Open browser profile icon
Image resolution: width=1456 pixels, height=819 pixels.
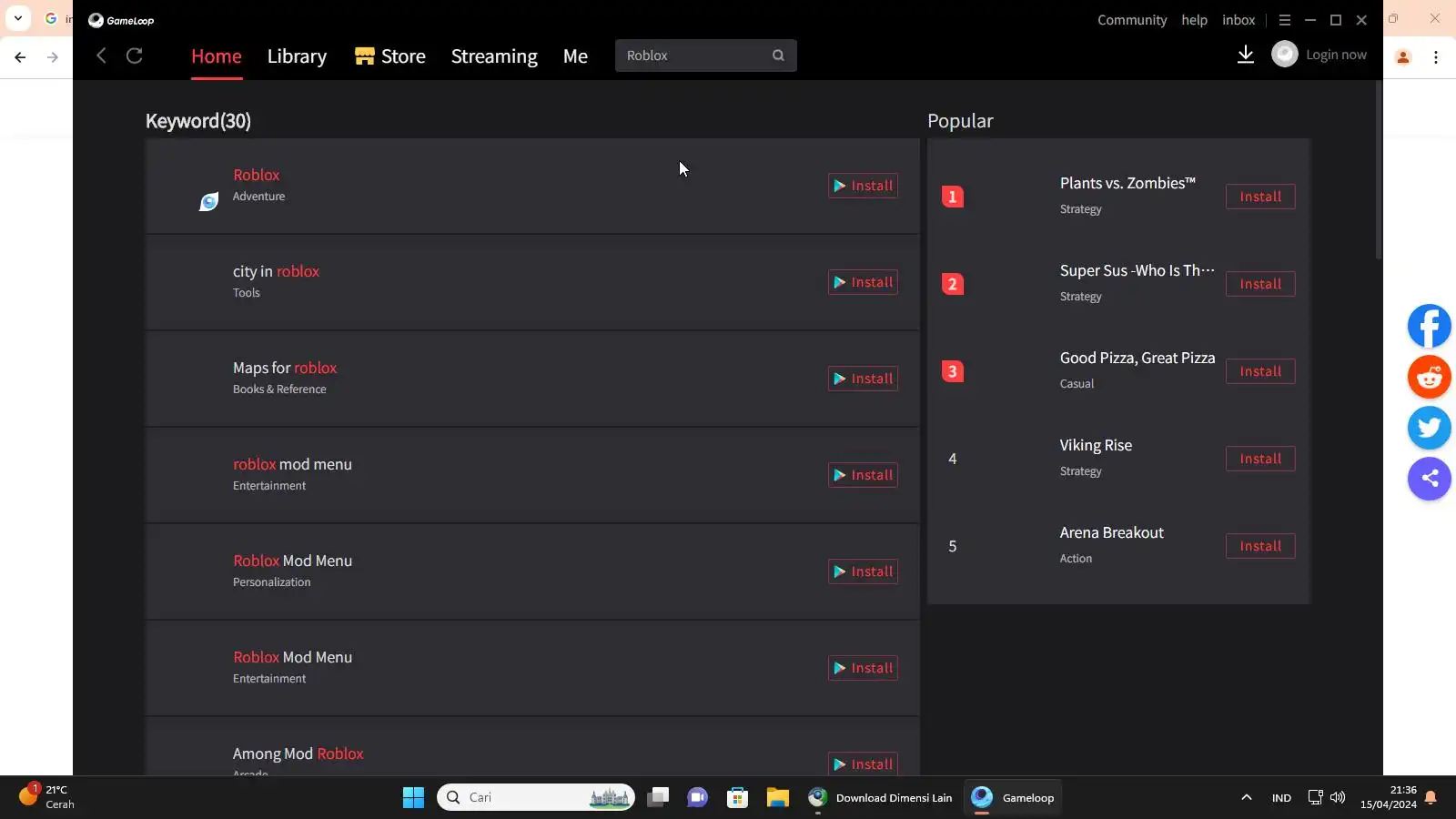click(x=1403, y=56)
